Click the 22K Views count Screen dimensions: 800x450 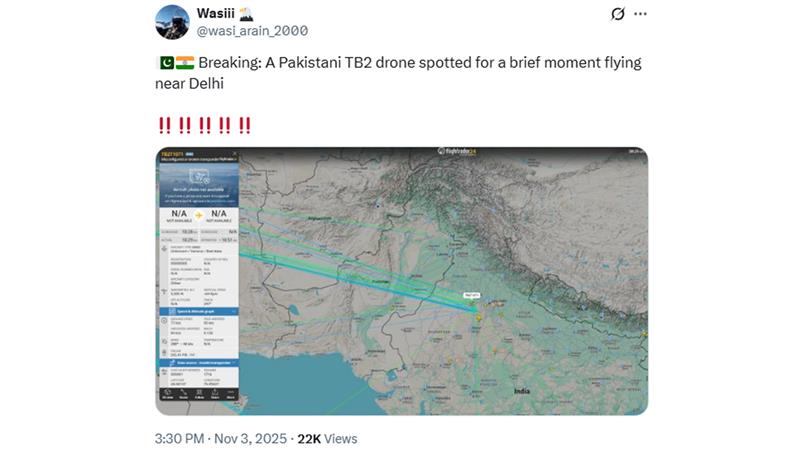327,438
